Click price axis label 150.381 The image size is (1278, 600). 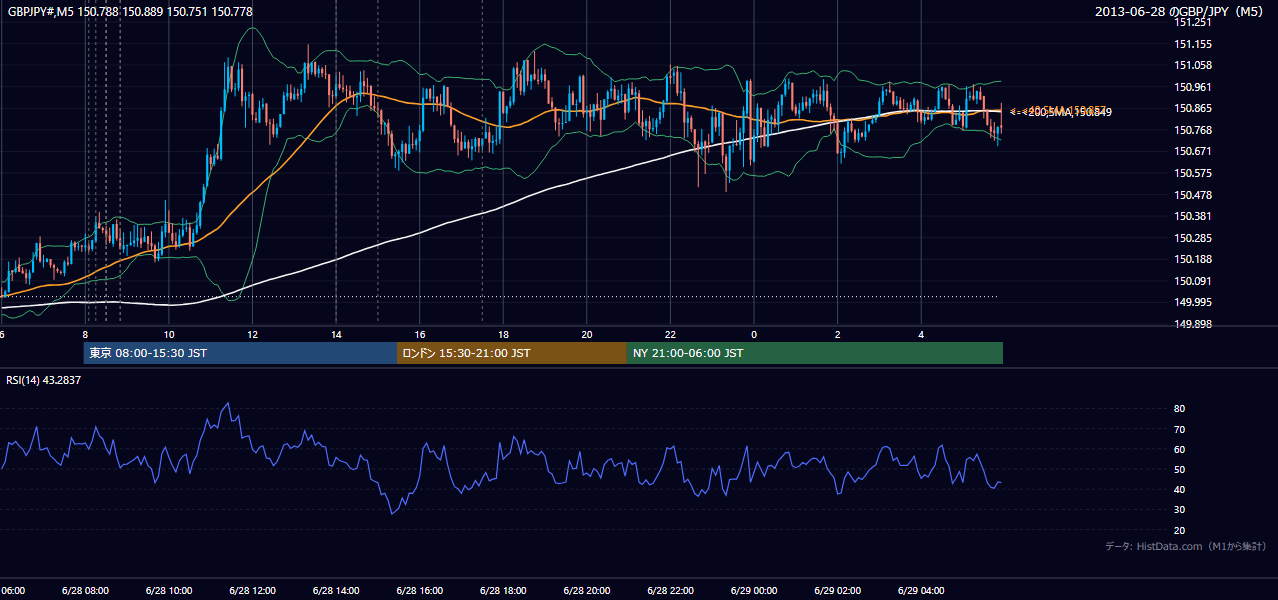[x=1194, y=216]
